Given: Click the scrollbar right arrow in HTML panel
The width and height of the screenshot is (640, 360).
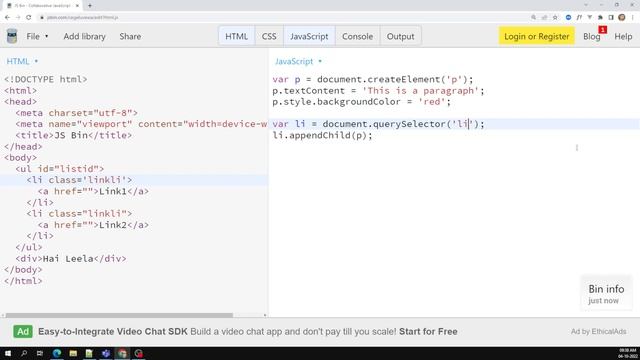Looking at the screenshot, I should click(x=265, y=315).
